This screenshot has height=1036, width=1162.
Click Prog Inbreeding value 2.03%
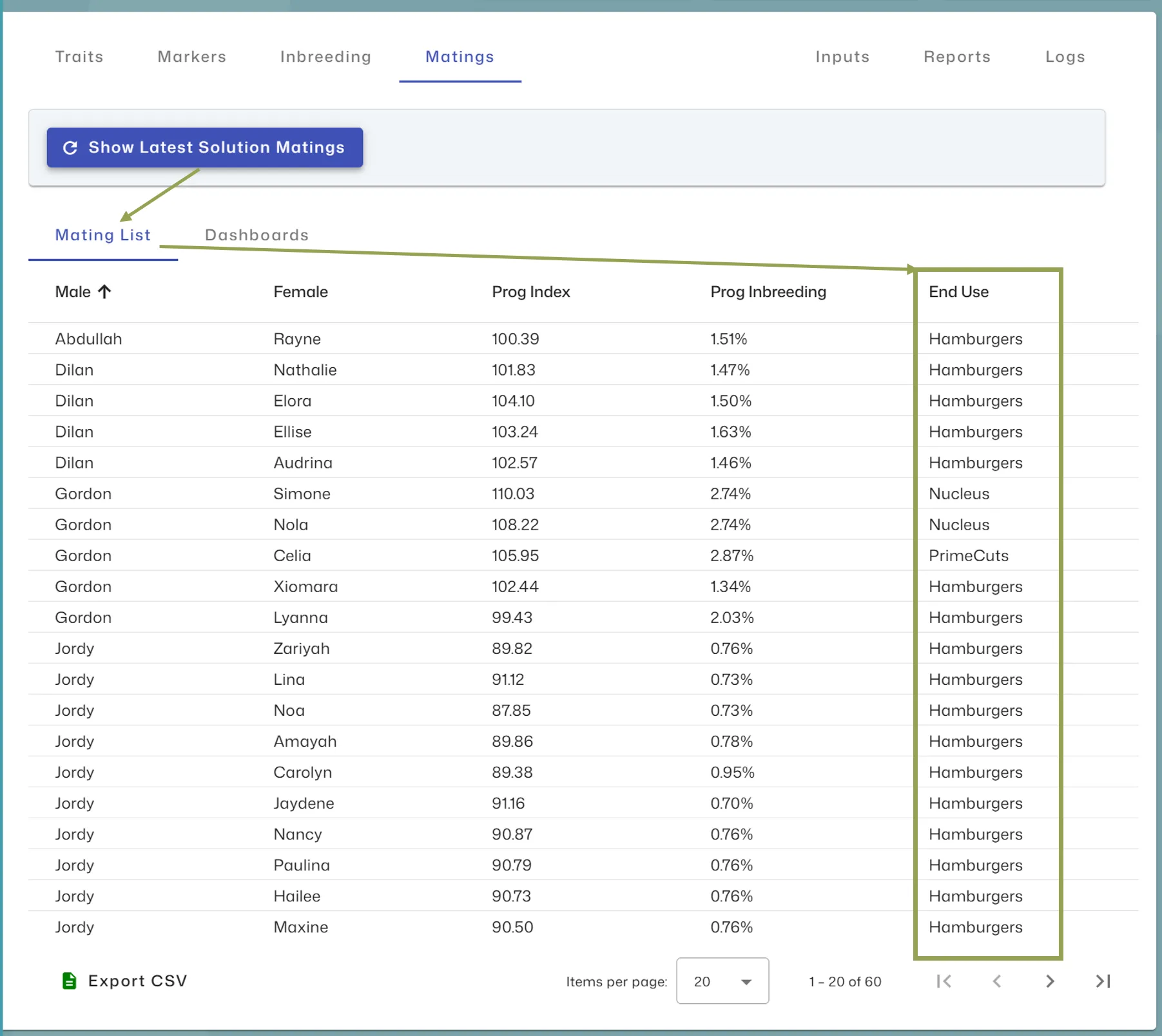pos(731,617)
